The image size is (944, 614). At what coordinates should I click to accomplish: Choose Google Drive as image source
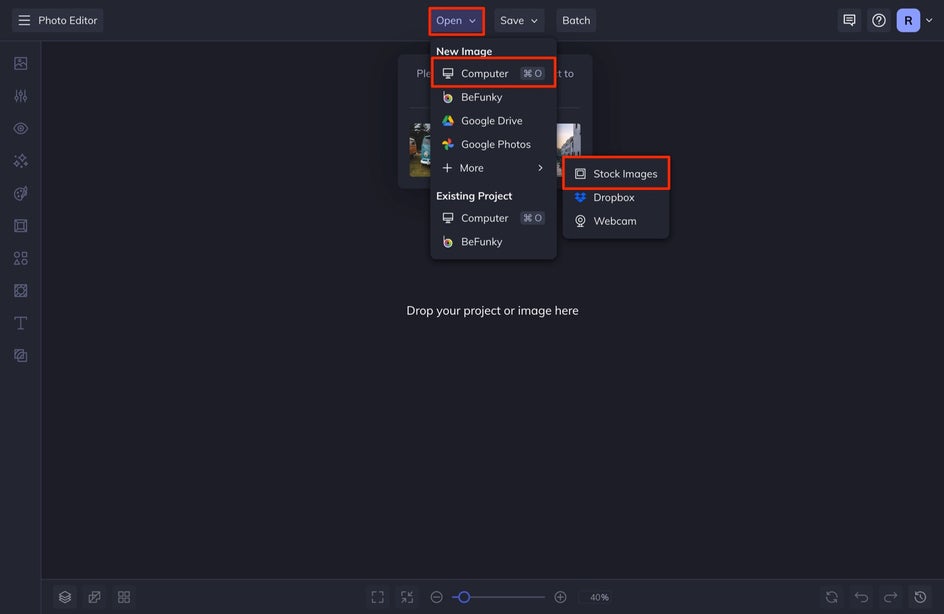point(493,120)
